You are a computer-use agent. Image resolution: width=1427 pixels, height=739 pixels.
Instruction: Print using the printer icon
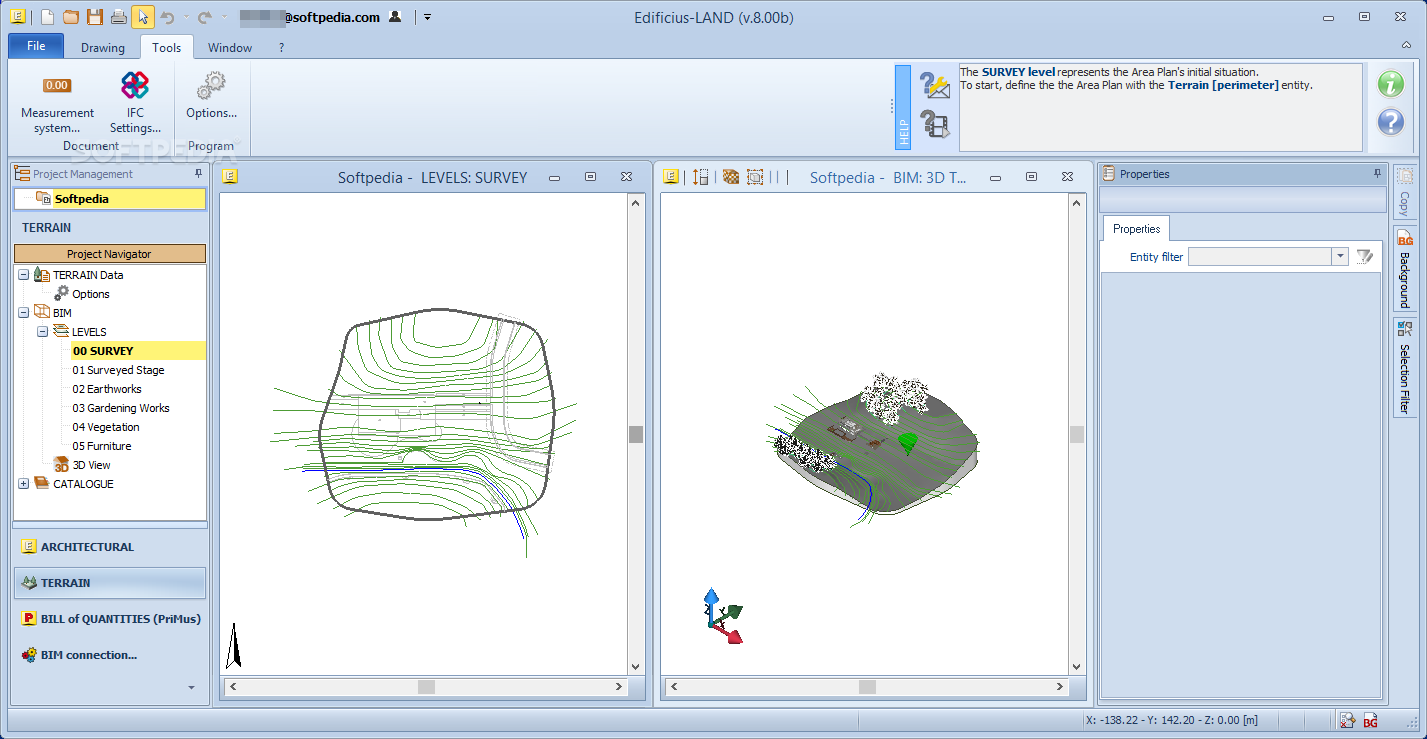119,17
